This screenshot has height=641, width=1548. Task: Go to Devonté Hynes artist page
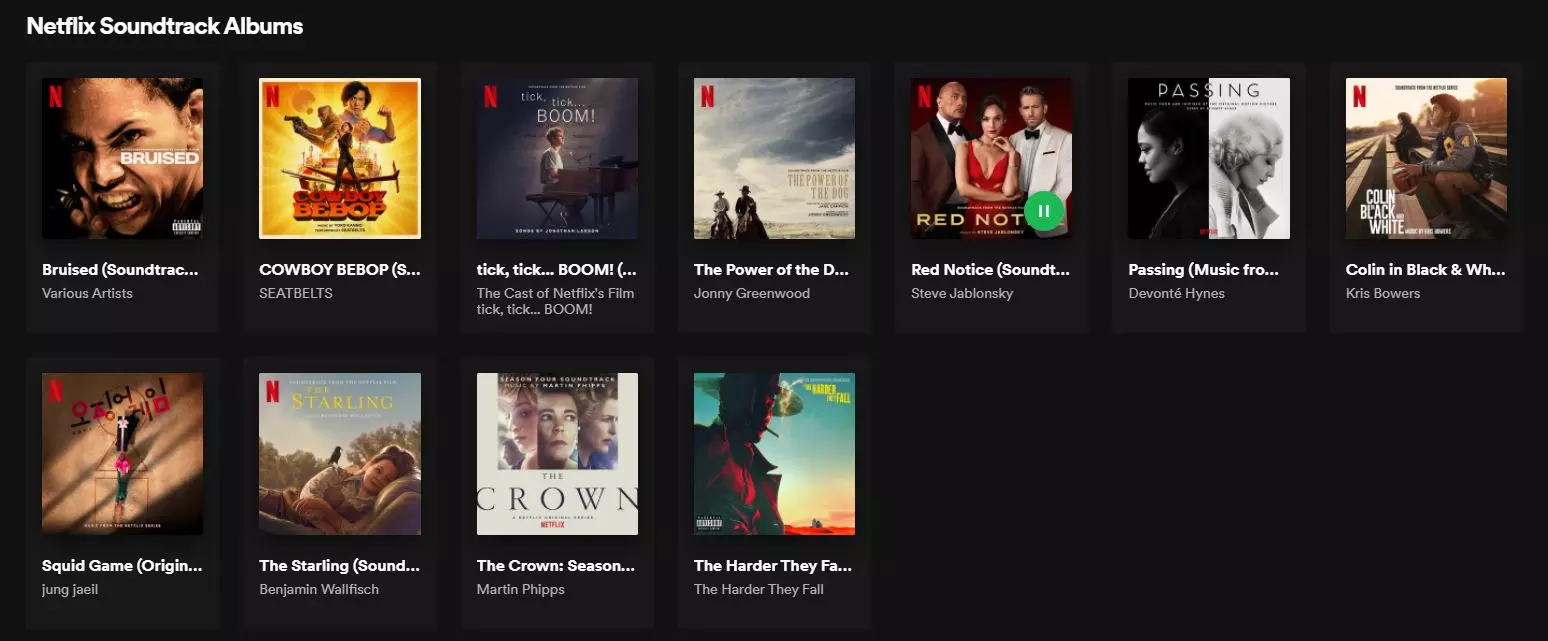pyautogui.click(x=1176, y=293)
